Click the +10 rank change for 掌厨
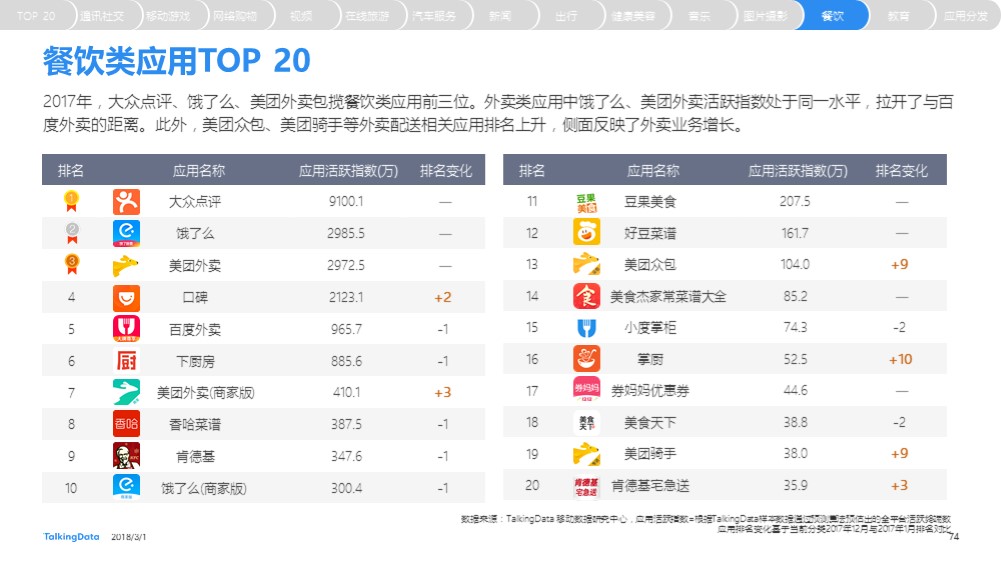The height and width of the screenshot is (563, 1001). point(901,359)
